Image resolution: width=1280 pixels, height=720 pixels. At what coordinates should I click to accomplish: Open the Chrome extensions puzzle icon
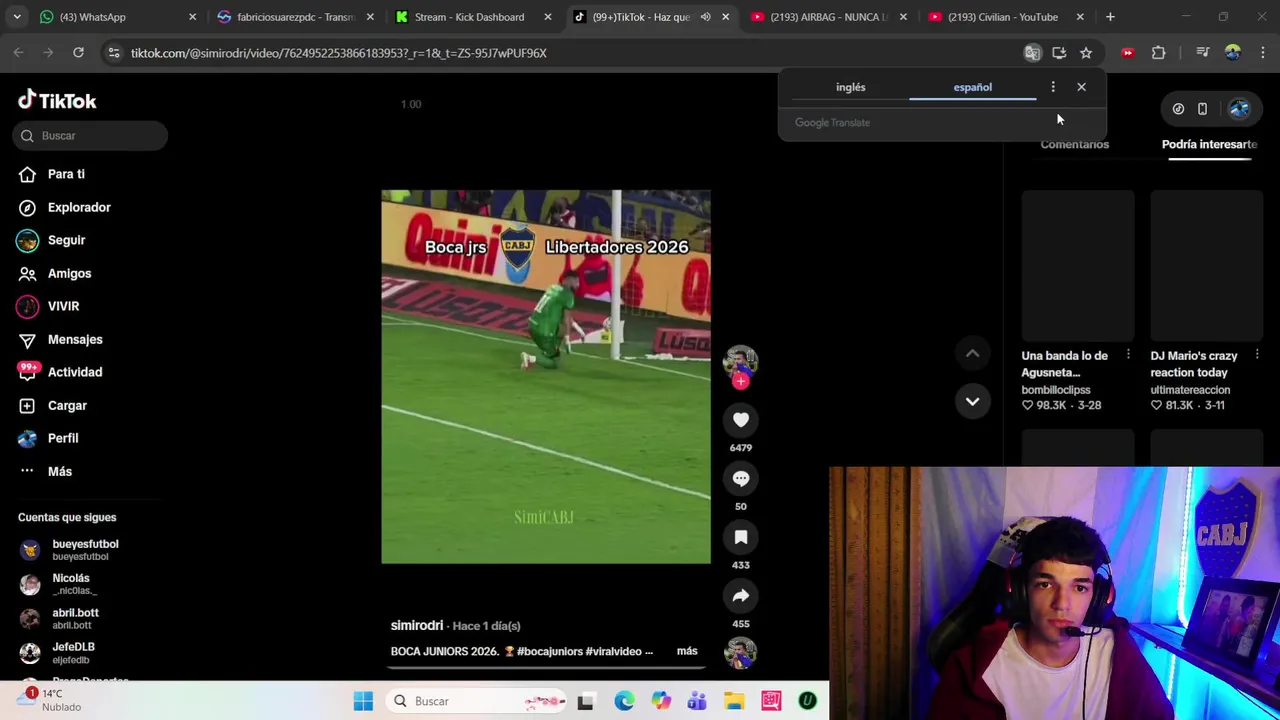[x=1159, y=53]
